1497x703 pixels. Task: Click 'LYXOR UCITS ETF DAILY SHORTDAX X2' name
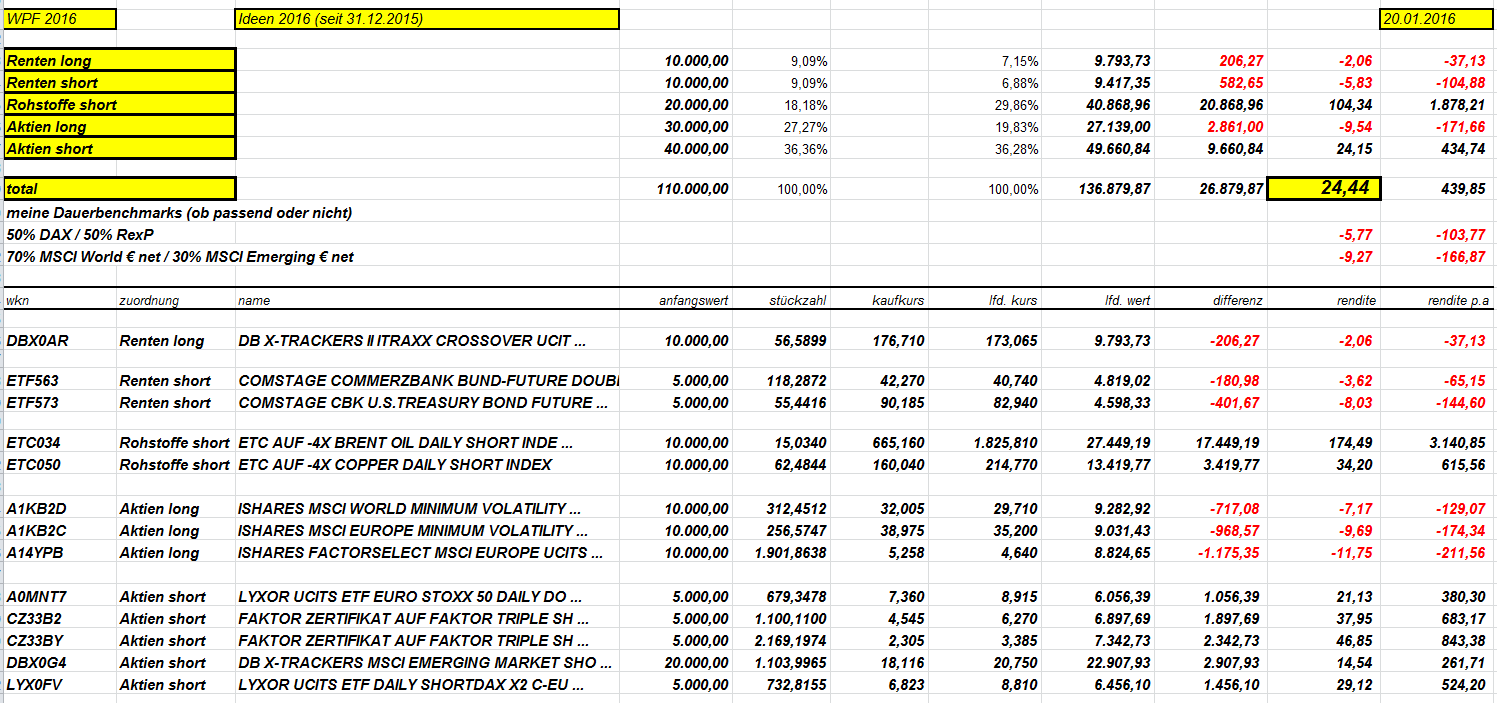point(411,684)
